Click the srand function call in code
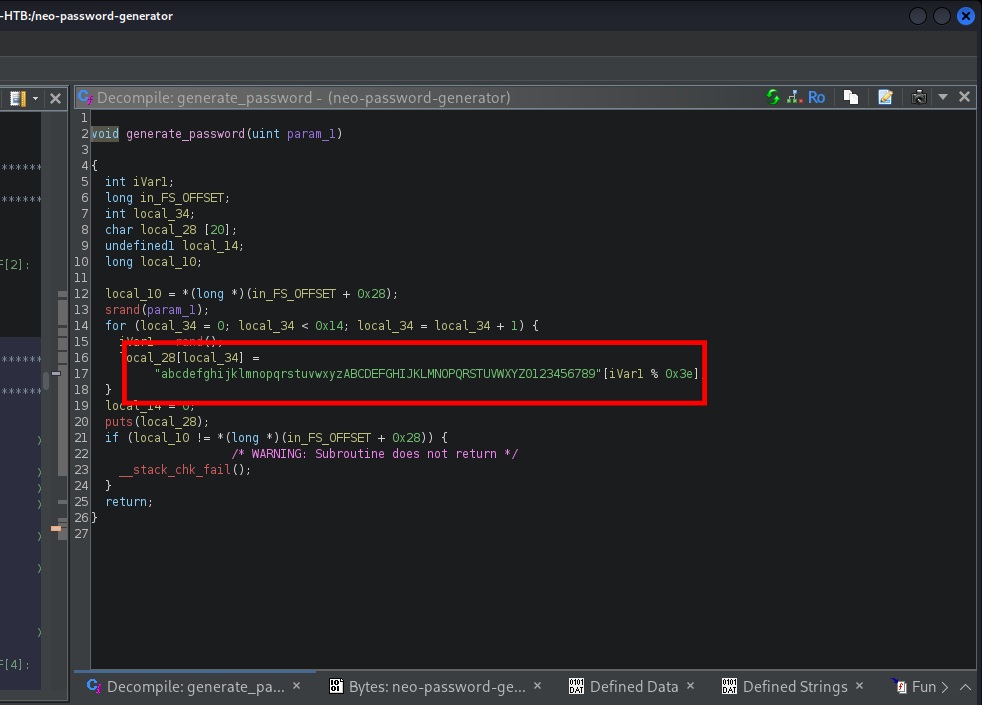 pos(121,310)
